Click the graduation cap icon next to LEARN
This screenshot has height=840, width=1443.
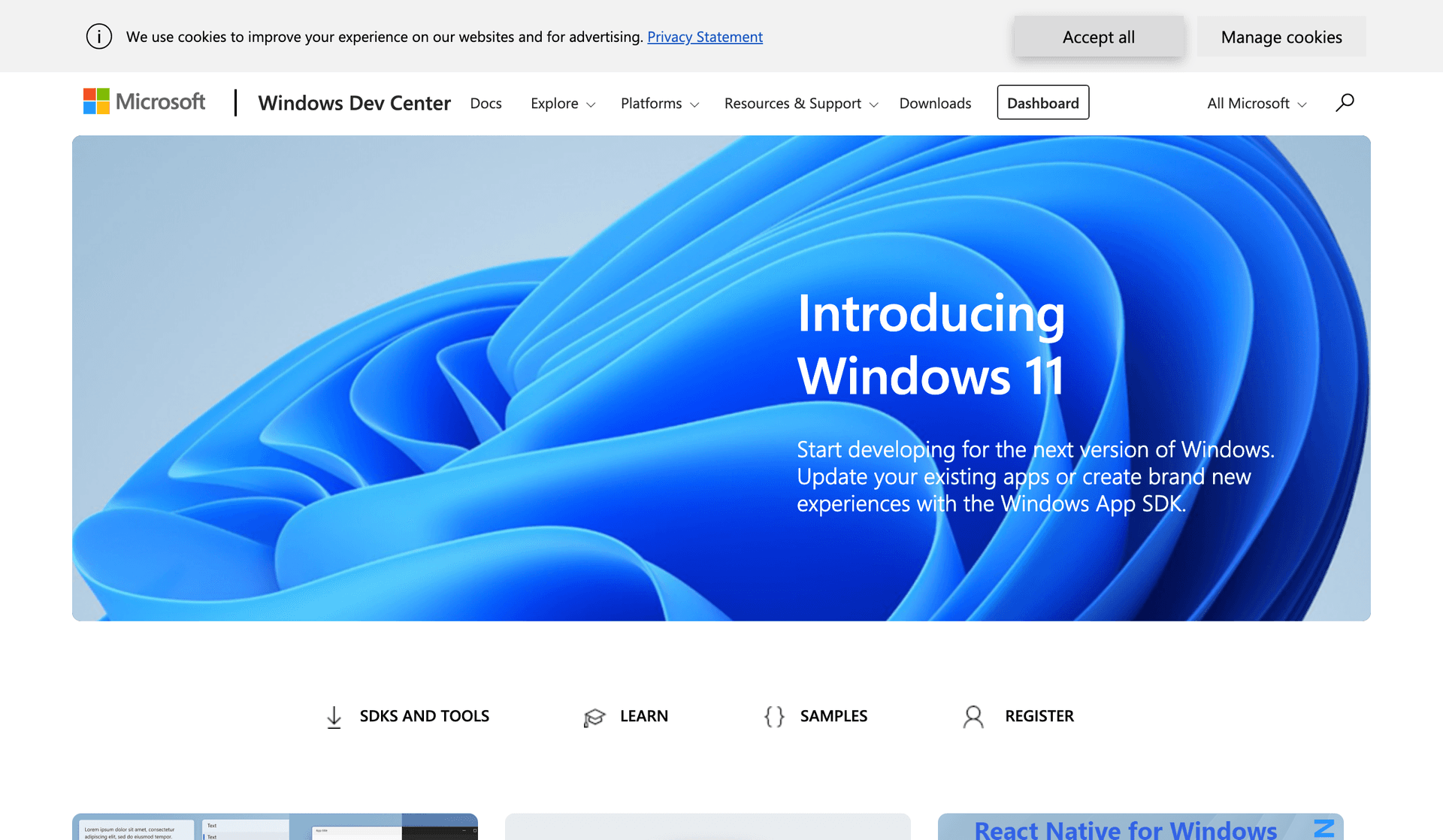tap(594, 716)
